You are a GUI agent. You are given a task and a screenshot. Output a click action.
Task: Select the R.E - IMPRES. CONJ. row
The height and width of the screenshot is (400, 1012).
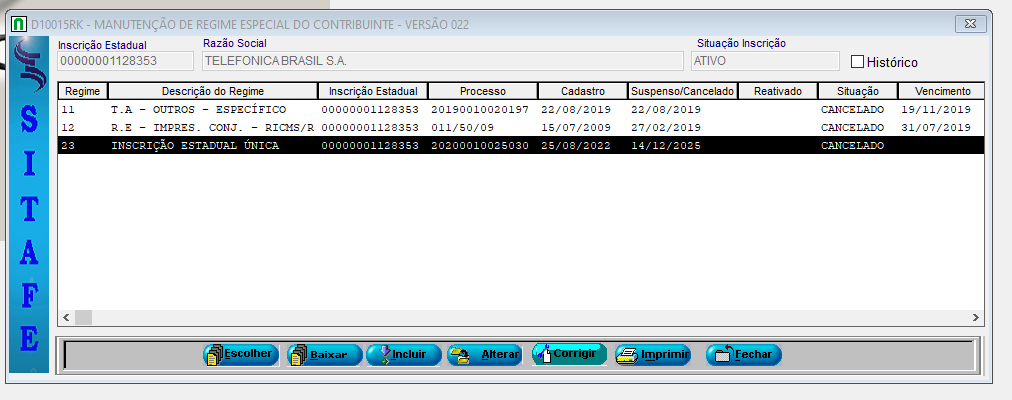tap(200, 128)
